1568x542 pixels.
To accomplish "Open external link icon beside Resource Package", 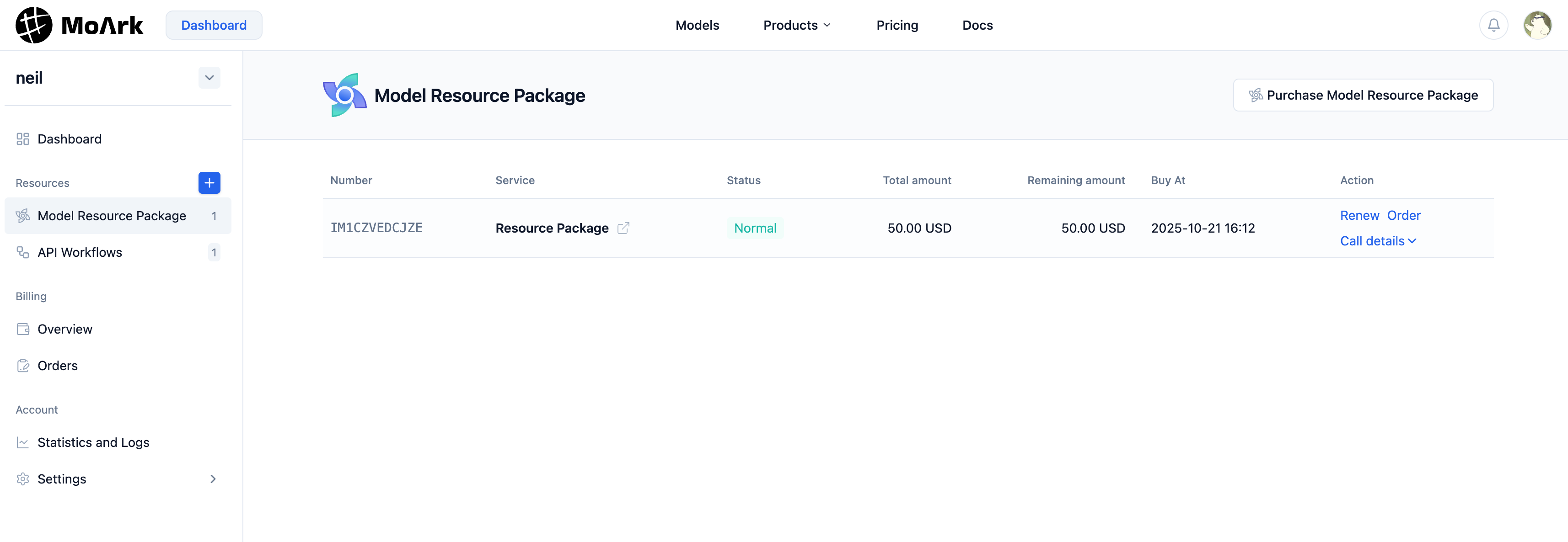I will click(623, 228).
